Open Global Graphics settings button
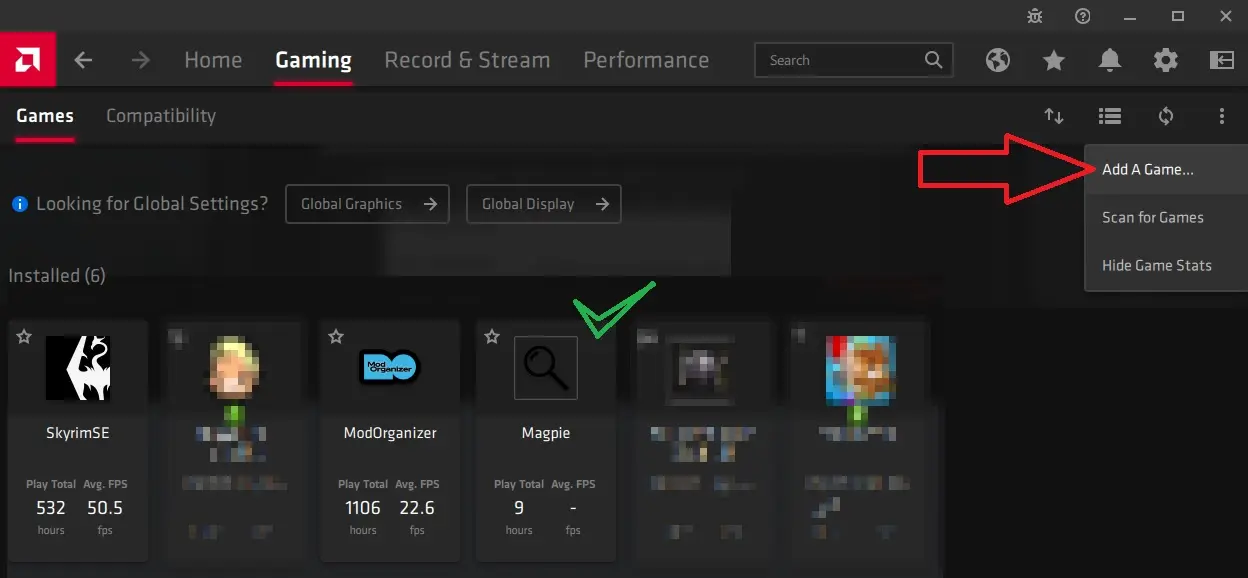The height and width of the screenshot is (578, 1248). click(367, 204)
